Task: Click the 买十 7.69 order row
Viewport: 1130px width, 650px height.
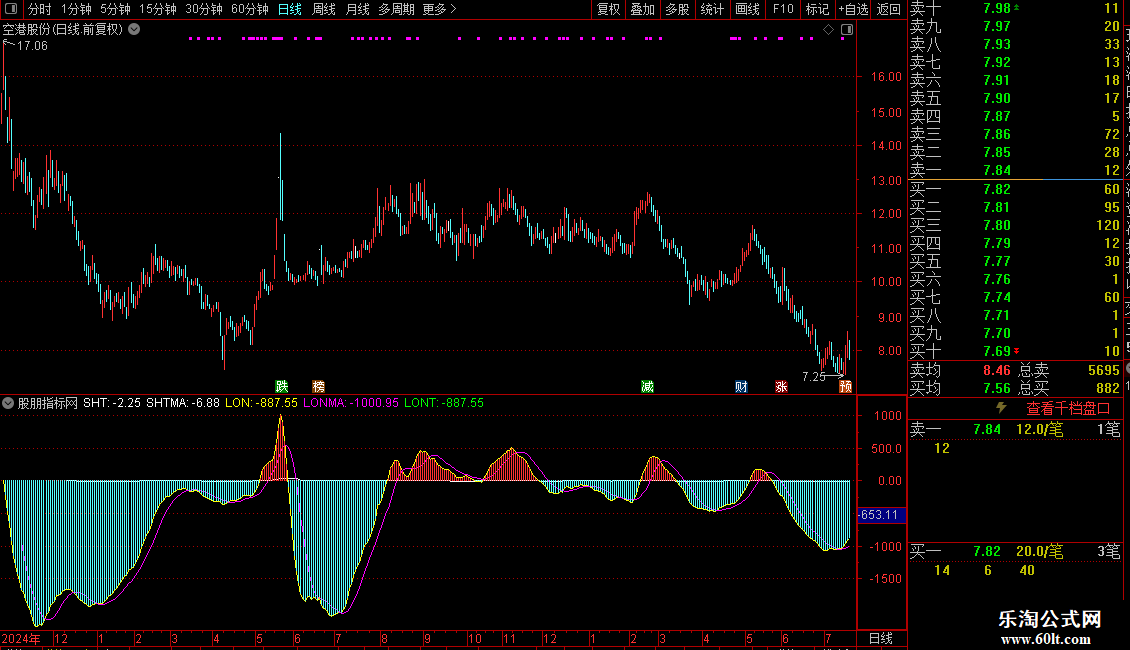Action: coord(1015,351)
